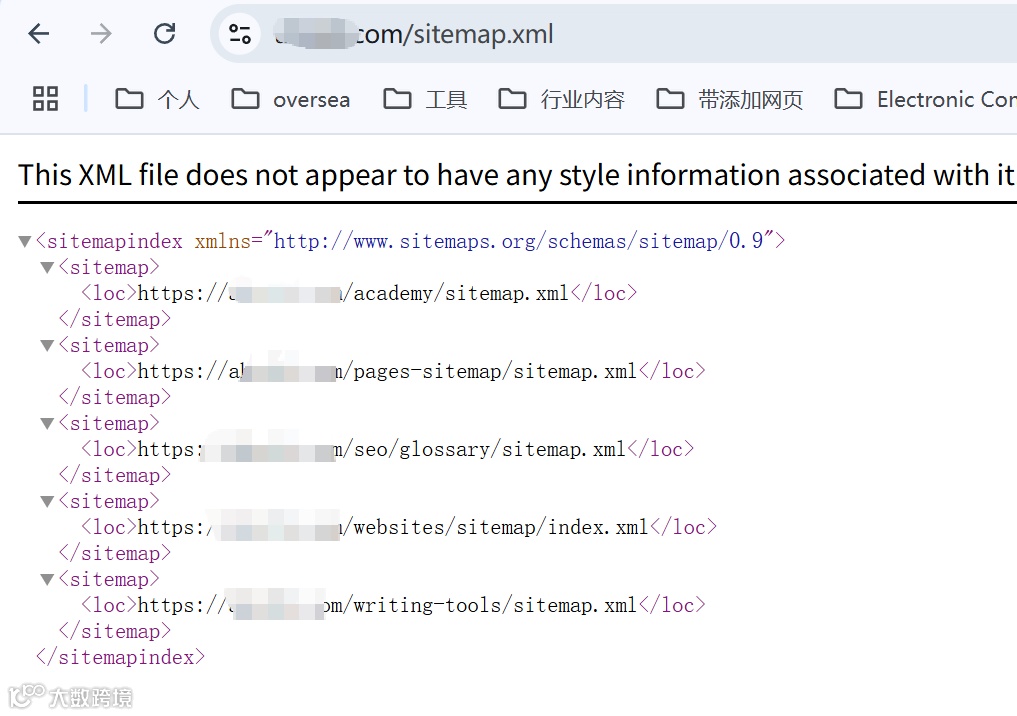
Task: Collapse the sitemap node containing academy/sitemap.xml
Action: [x=47, y=268]
